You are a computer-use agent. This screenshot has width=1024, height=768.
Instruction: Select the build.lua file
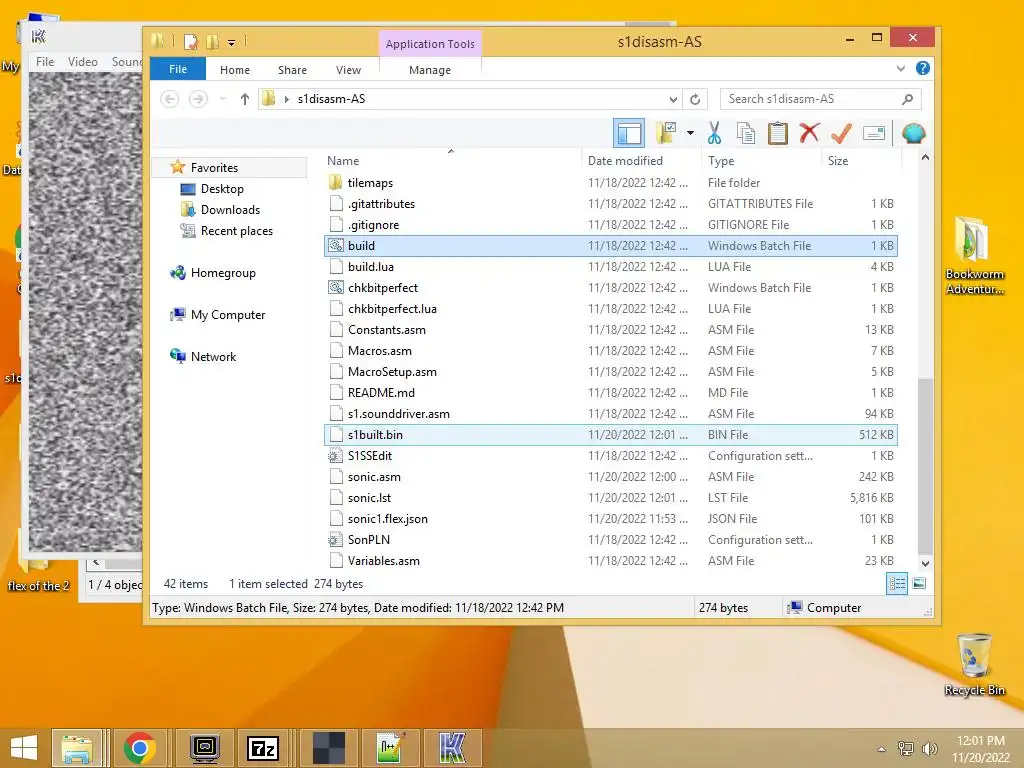click(611, 266)
